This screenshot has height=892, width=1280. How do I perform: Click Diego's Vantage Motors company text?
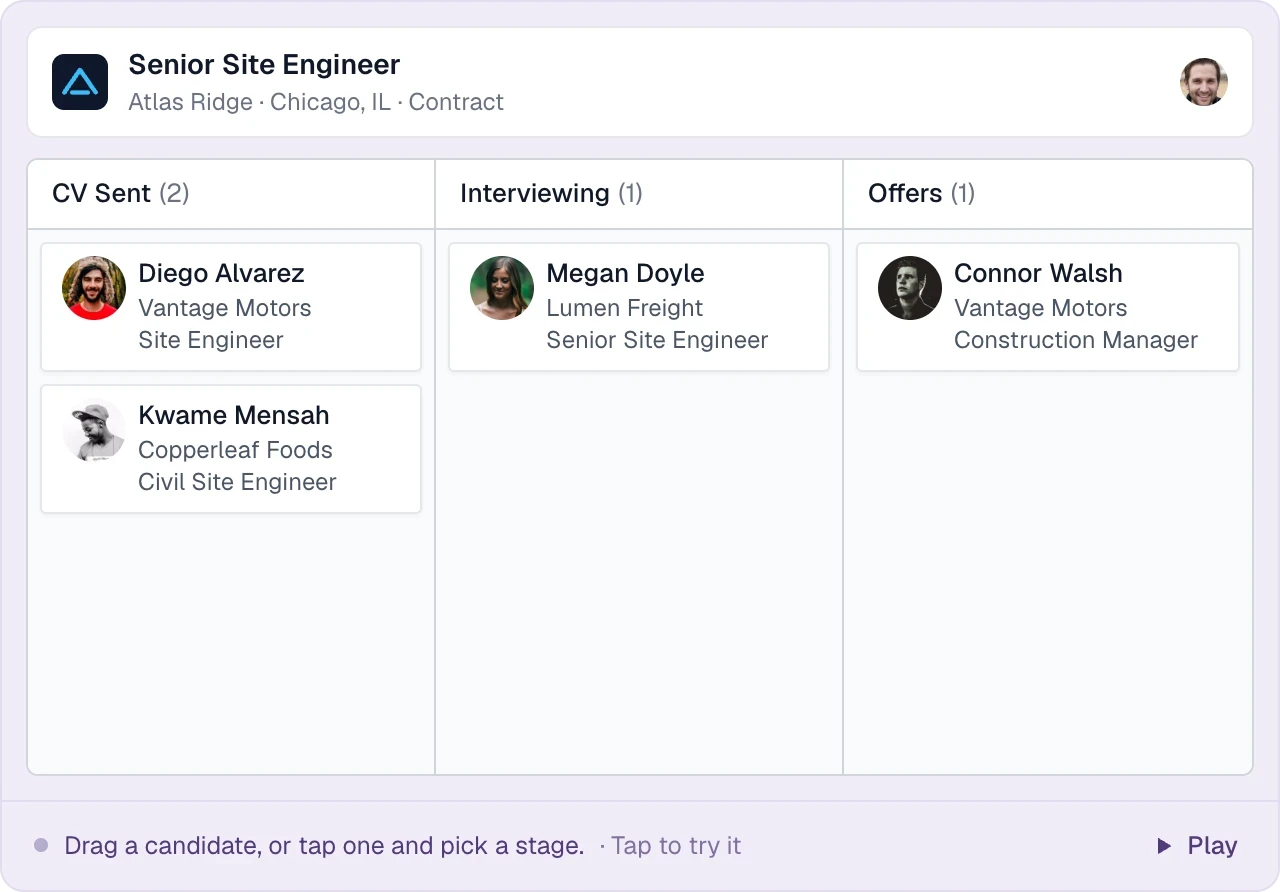pyautogui.click(x=225, y=308)
